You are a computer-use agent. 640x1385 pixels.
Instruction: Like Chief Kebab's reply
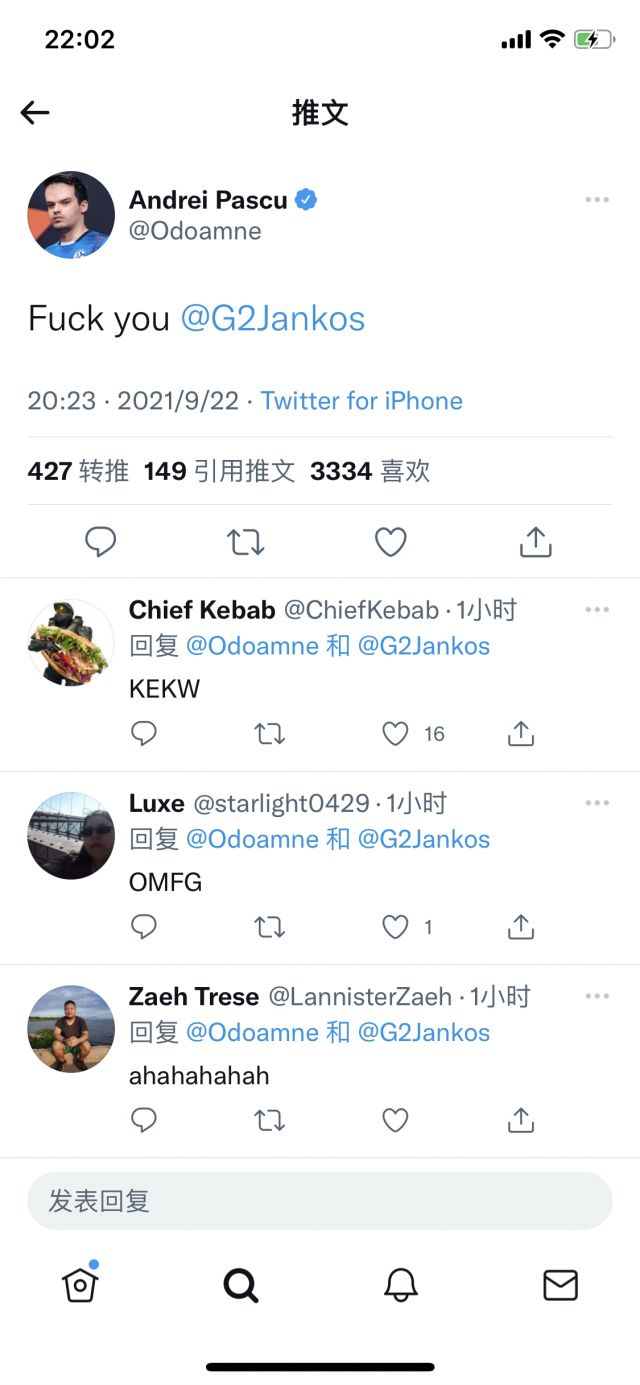tap(396, 734)
